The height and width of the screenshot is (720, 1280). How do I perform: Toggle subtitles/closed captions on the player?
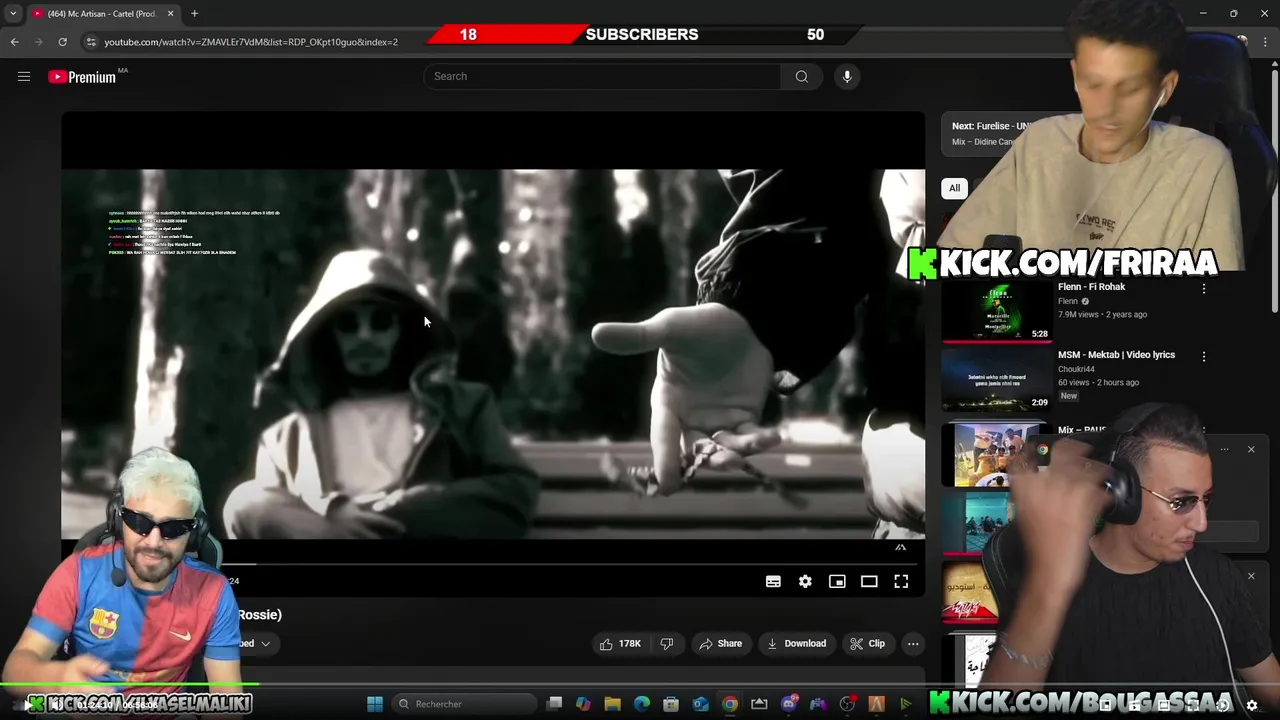(x=773, y=581)
